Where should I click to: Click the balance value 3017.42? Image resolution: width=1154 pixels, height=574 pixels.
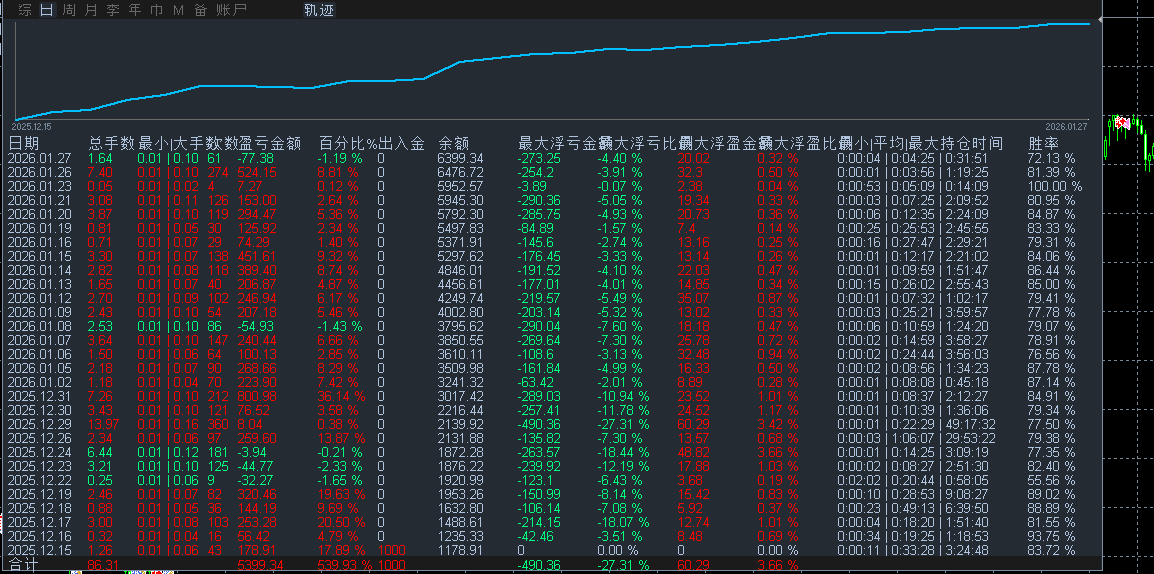point(460,396)
